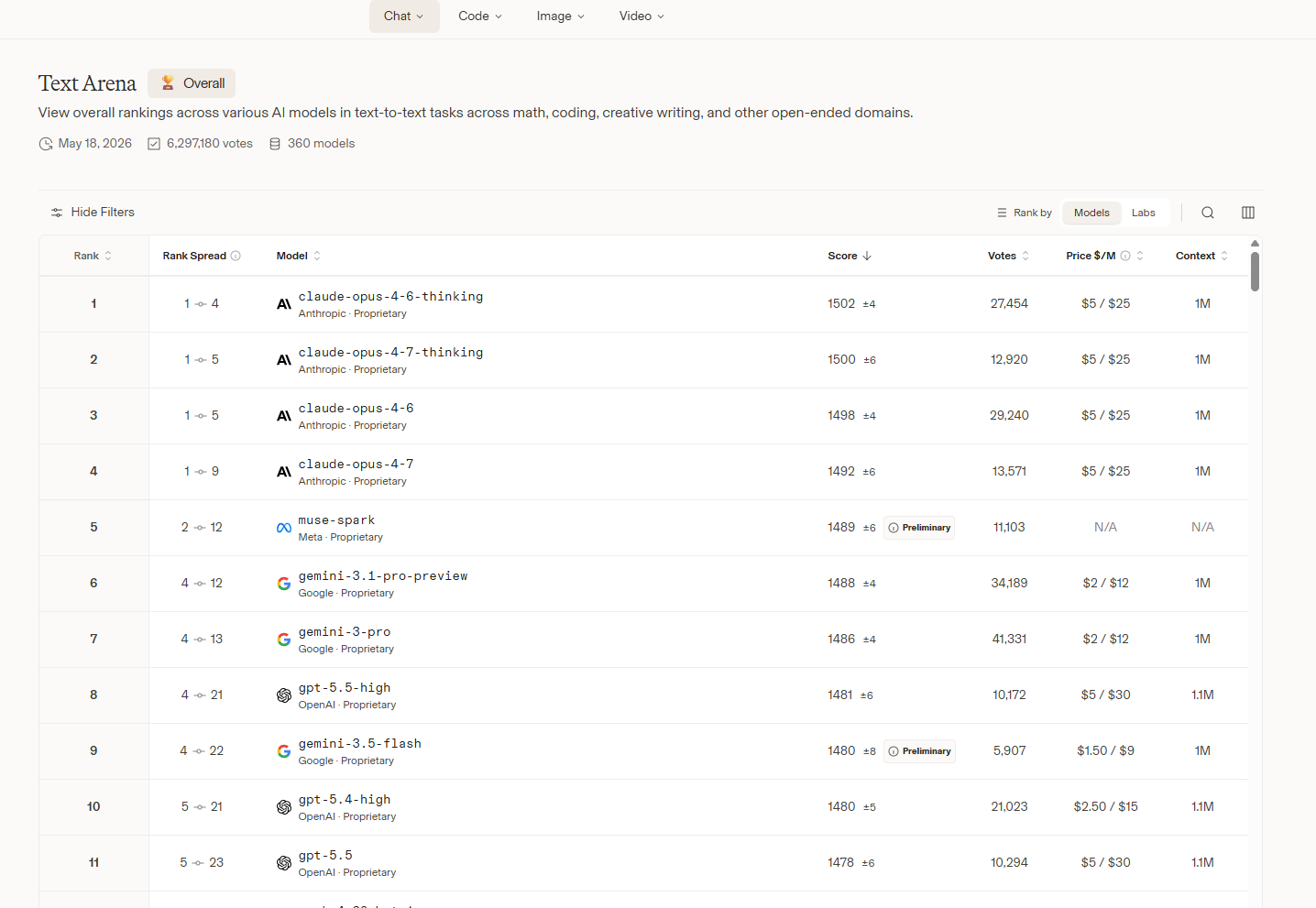The height and width of the screenshot is (908, 1316).
Task: Click the rank spread 4 to 22
Action: point(202,751)
